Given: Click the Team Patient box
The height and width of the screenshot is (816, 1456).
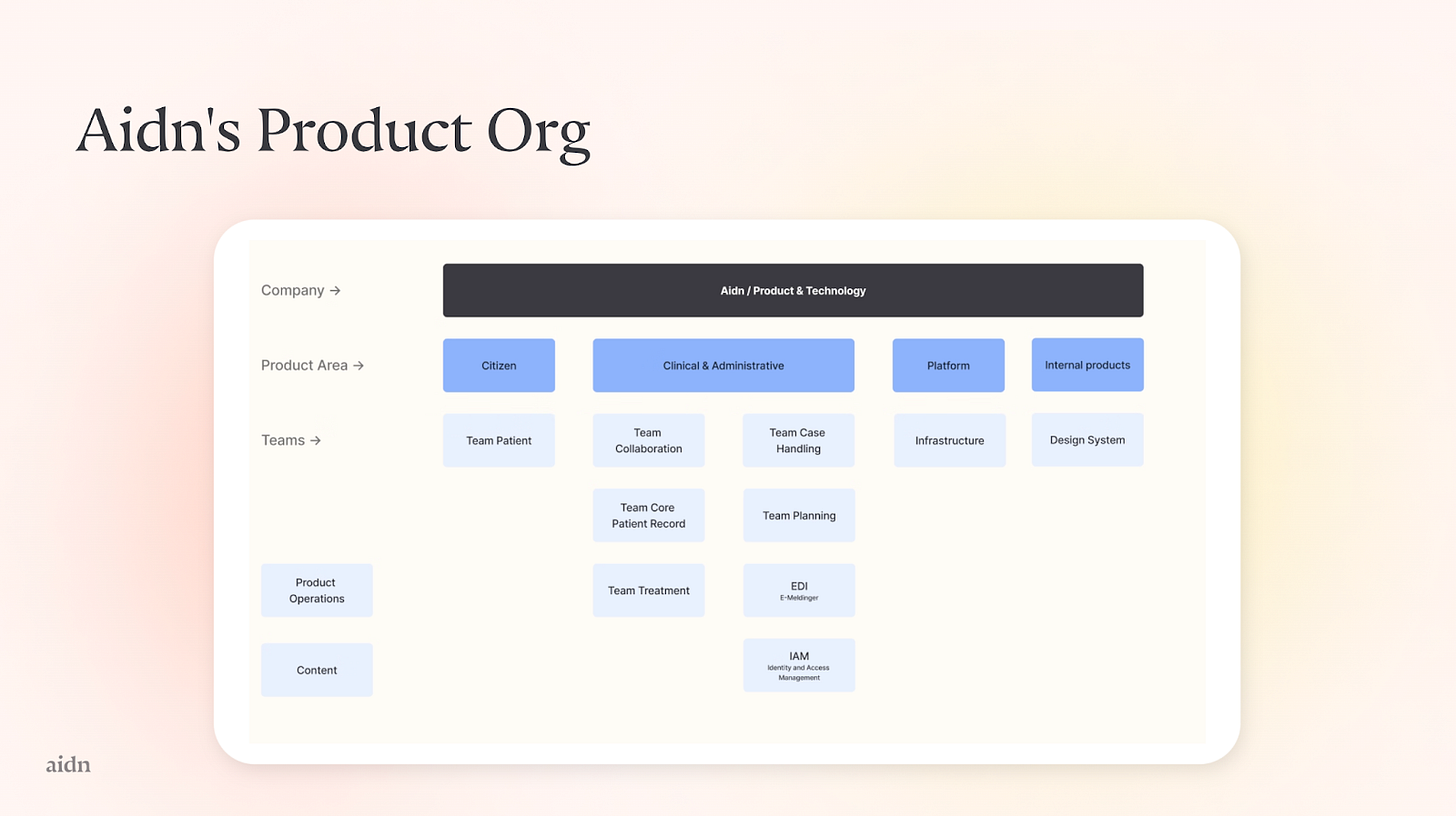Looking at the screenshot, I should click(499, 440).
